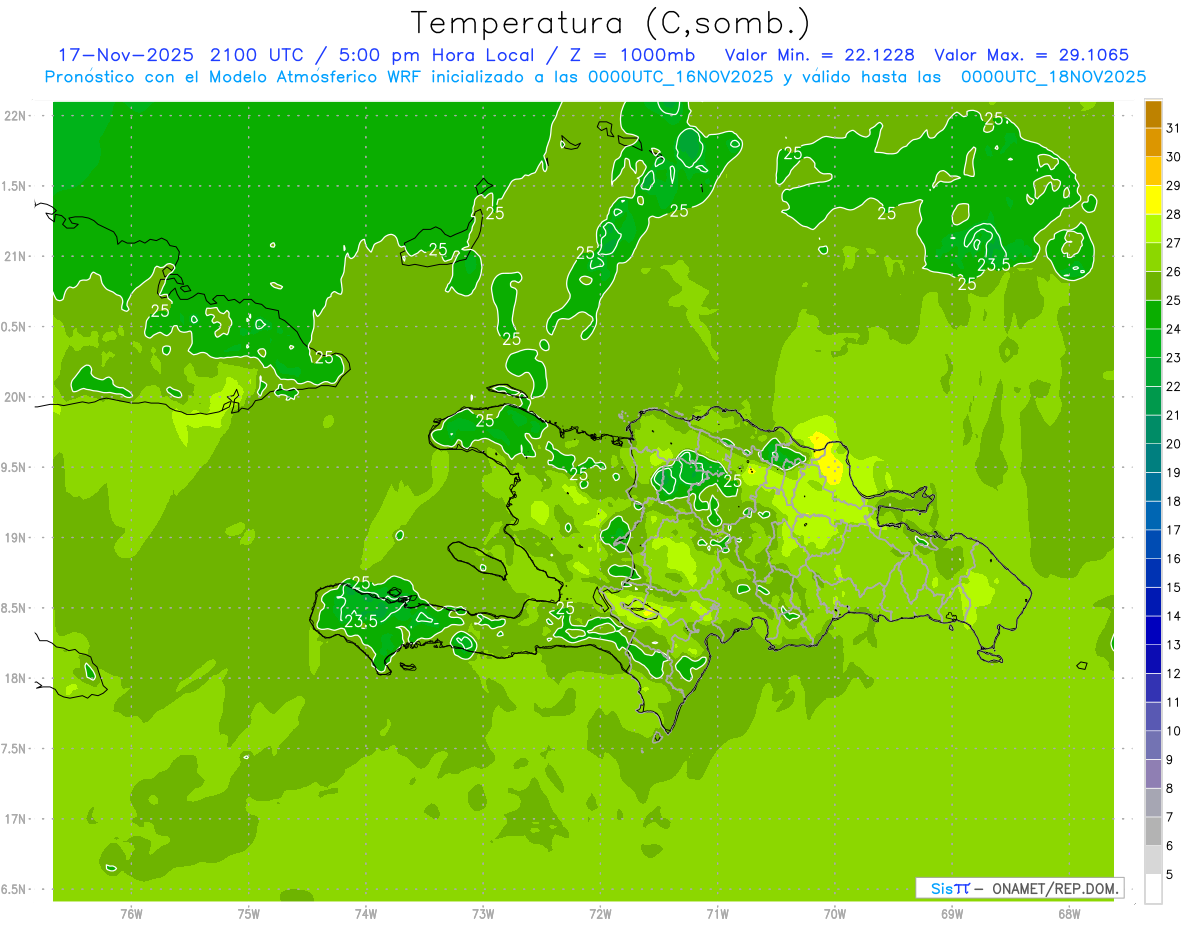This screenshot has height=927, width=1200.
Task: Click the '75W' longitude axis label
Action: pos(249,913)
